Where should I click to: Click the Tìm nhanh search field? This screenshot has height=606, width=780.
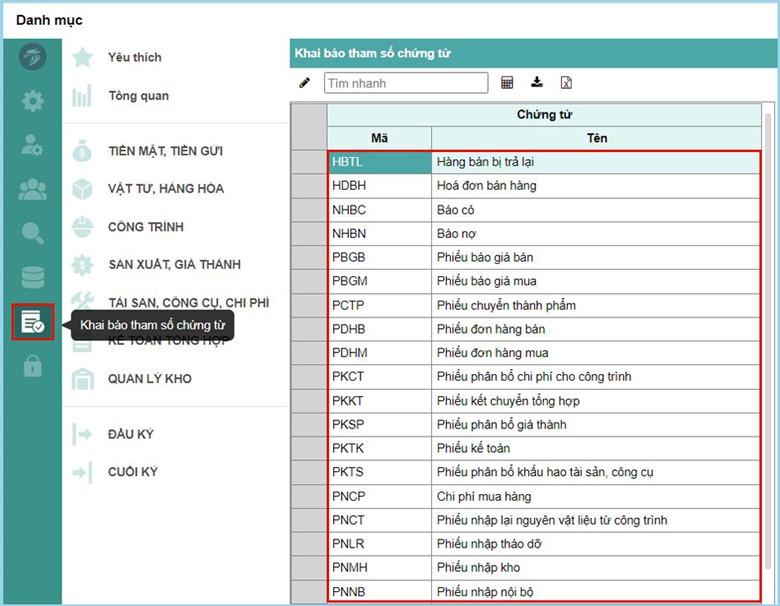point(406,83)
